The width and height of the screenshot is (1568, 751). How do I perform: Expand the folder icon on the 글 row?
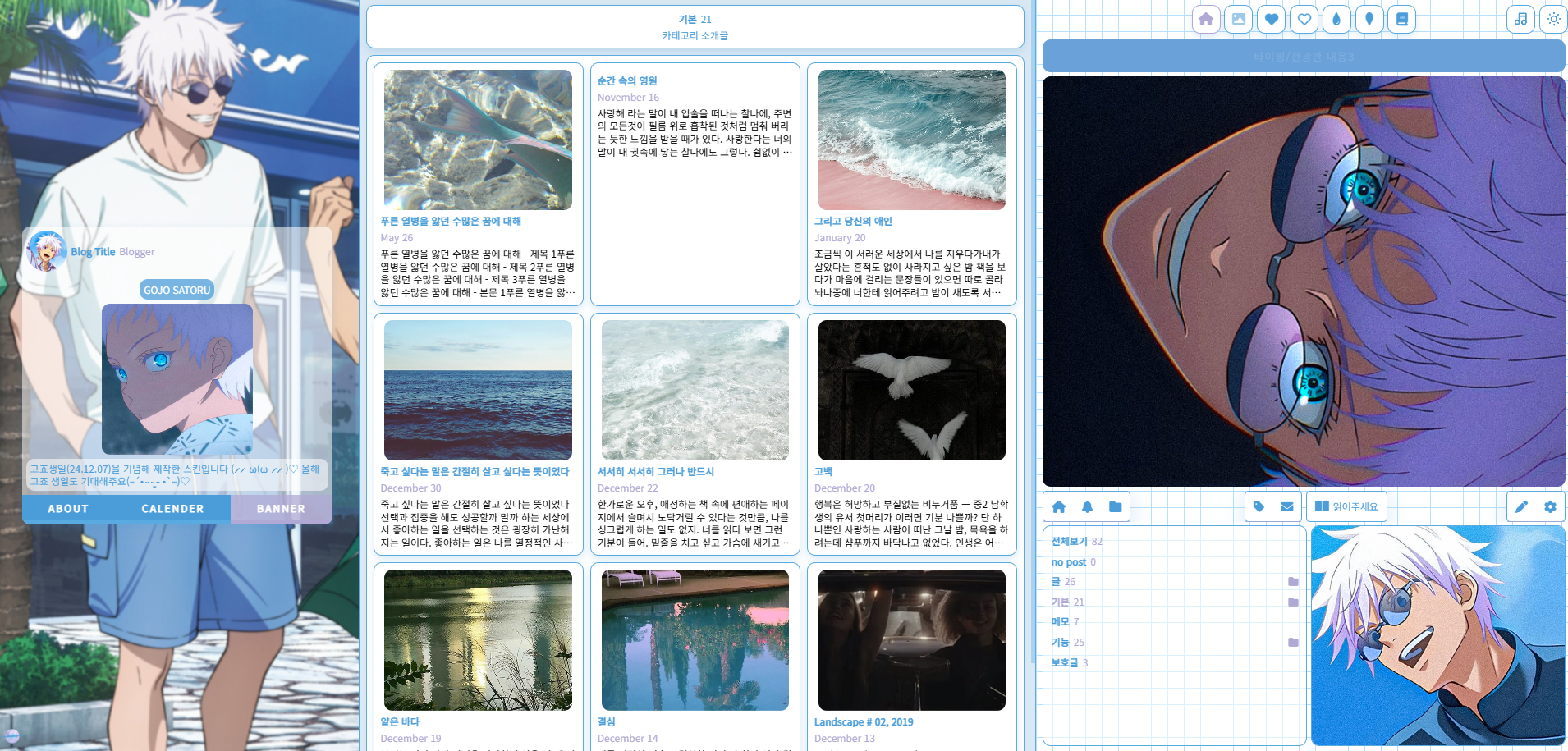(x=1293, y=582)
